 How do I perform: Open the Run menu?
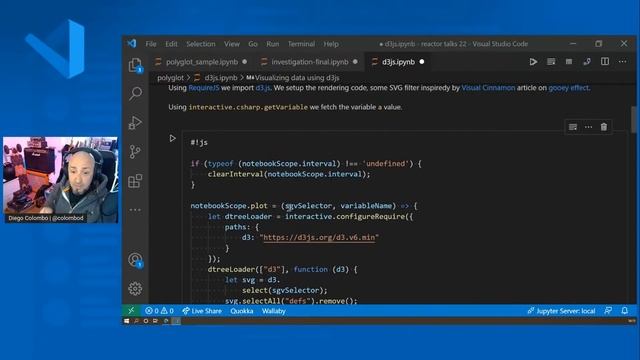coord(273,44)
